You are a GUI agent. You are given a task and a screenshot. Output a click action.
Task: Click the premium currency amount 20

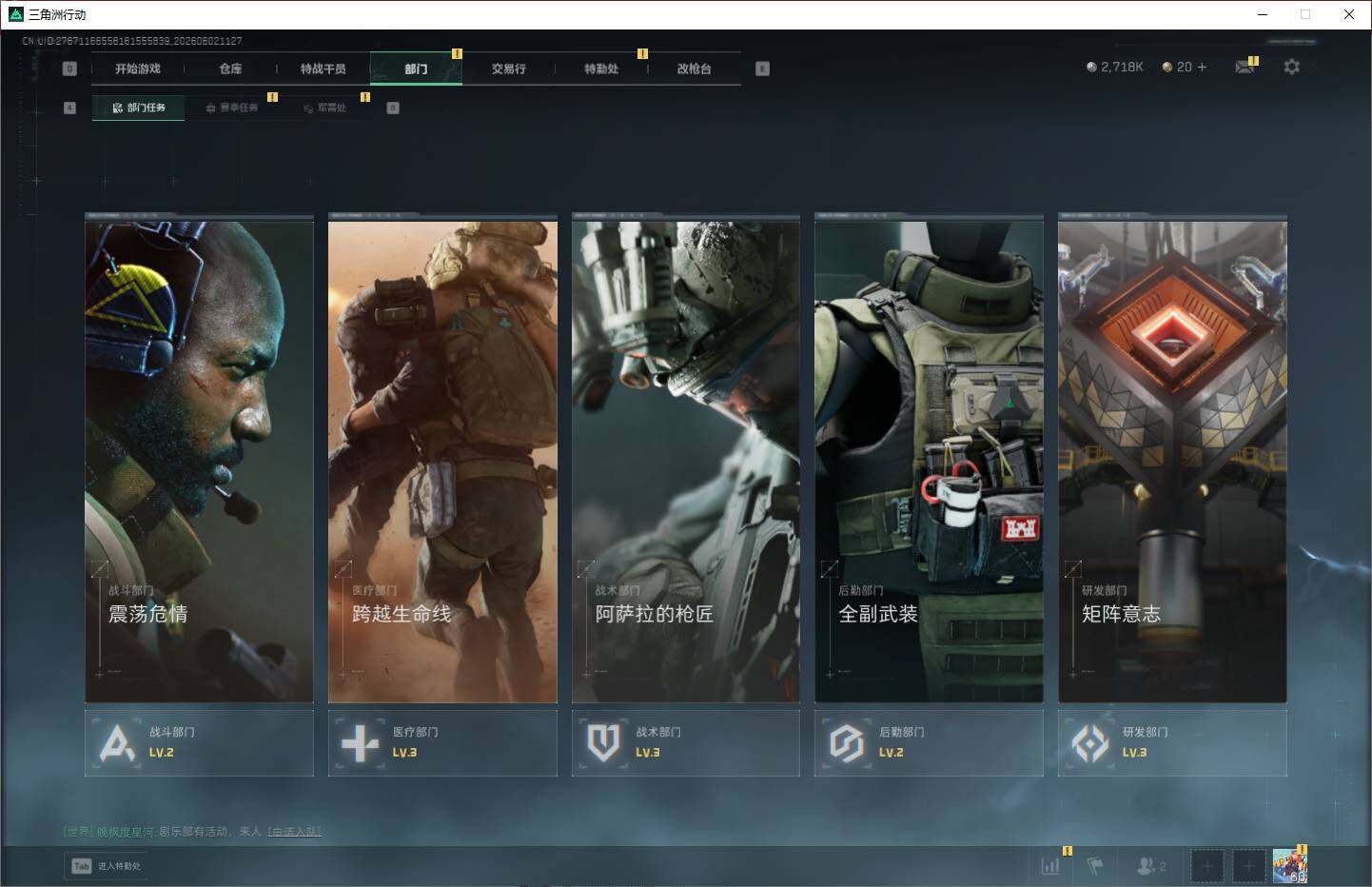[x=1185, y=67]
